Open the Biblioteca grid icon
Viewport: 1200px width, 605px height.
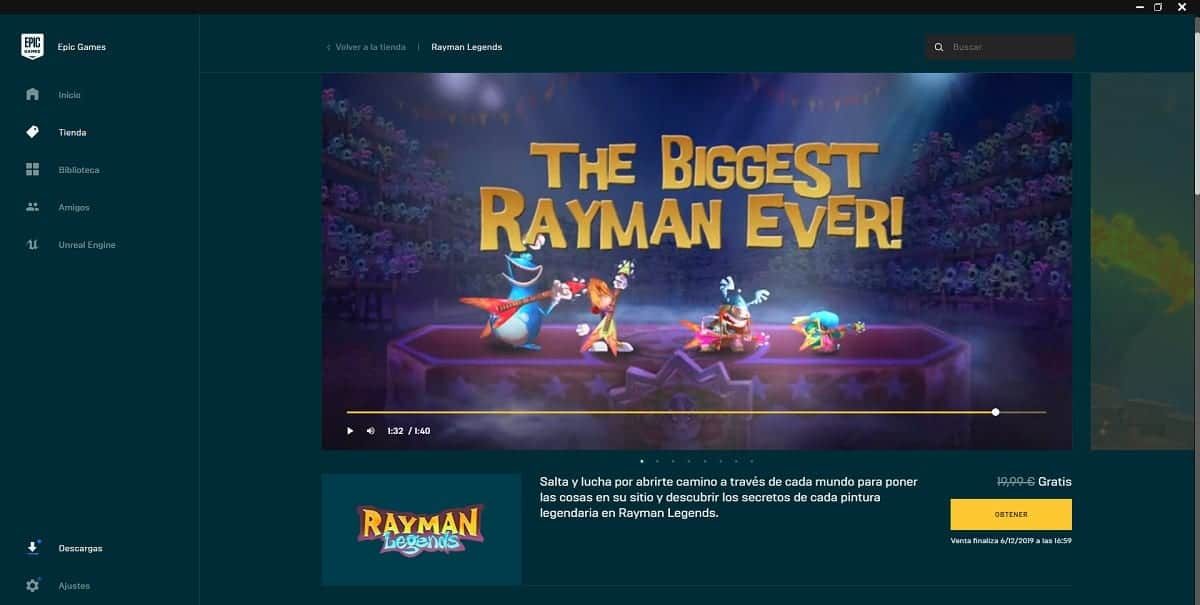click(32, 170)
